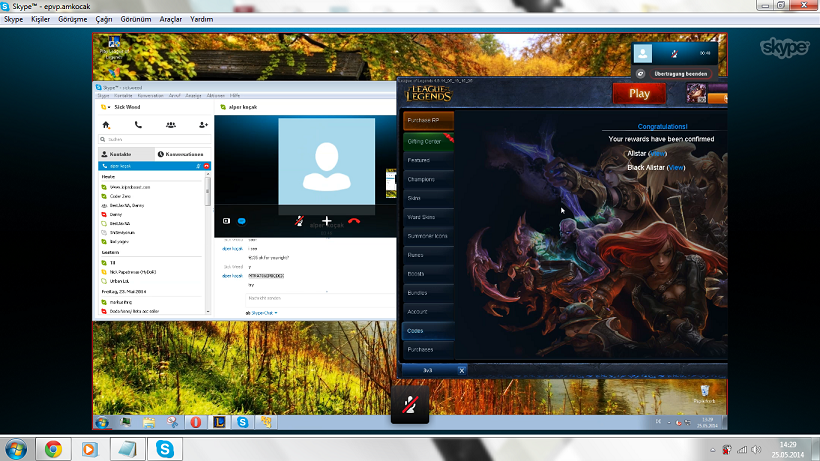End call icon on the alper koçak row
This screenshot has height=461, width=820.
[207, 166]
